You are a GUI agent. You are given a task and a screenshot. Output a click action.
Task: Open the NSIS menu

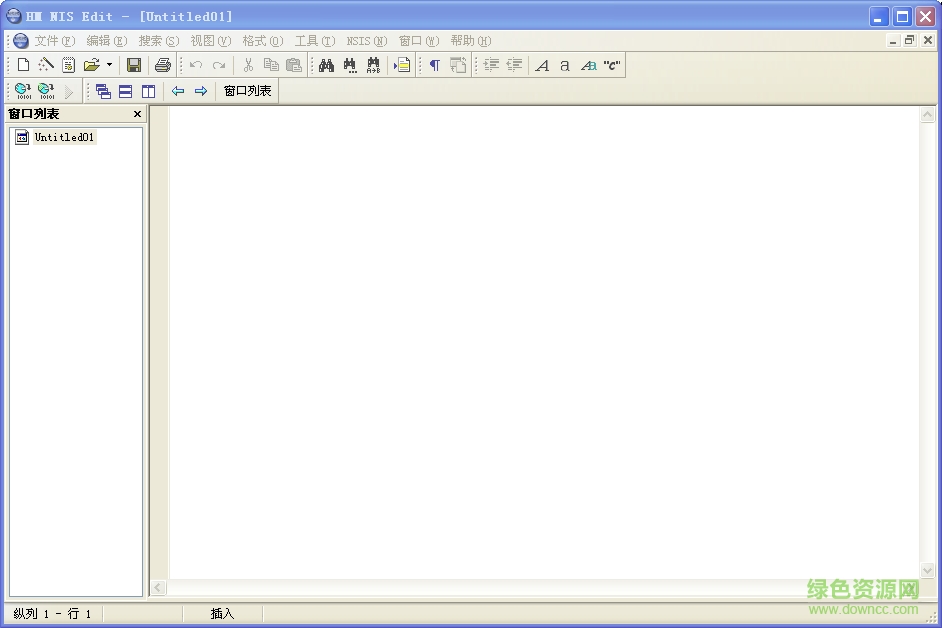[366, 41]
